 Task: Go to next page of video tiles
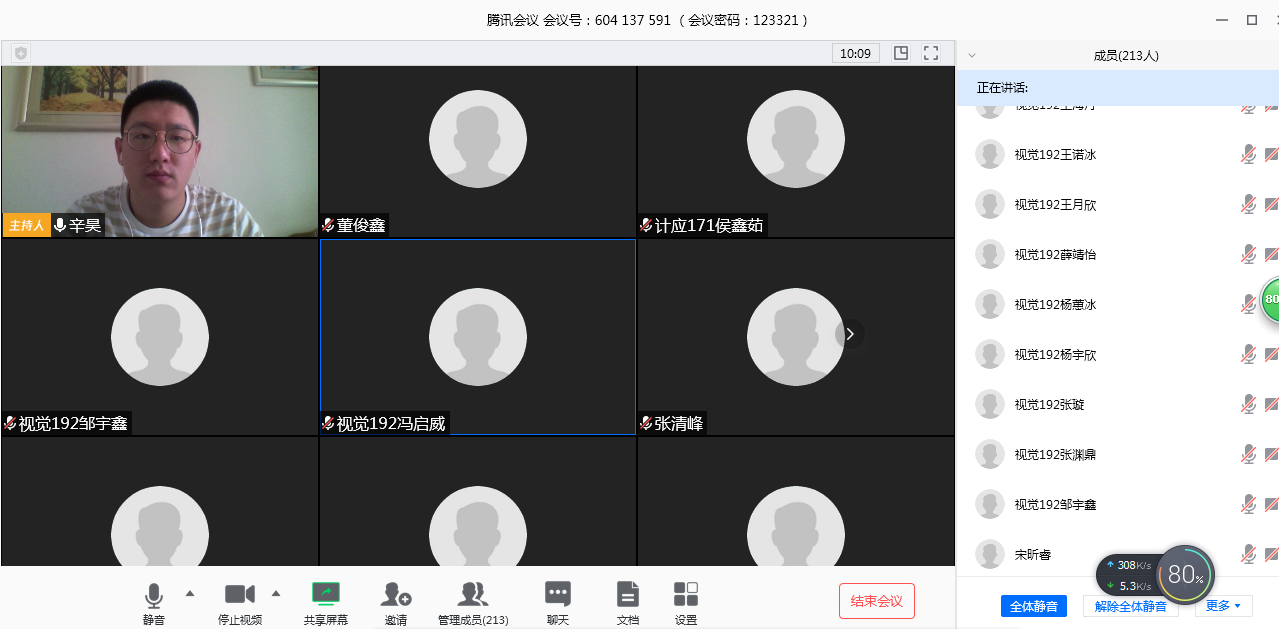pos(850,334)
